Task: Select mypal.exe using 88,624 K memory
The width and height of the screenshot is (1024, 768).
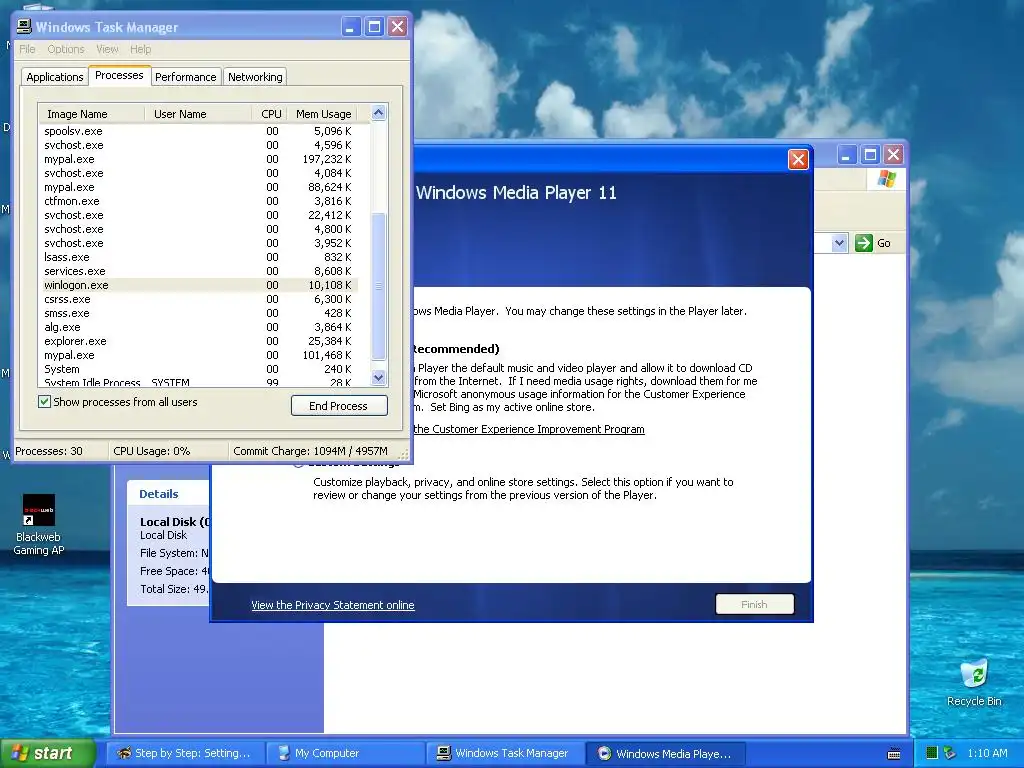Action: [198, 187]
